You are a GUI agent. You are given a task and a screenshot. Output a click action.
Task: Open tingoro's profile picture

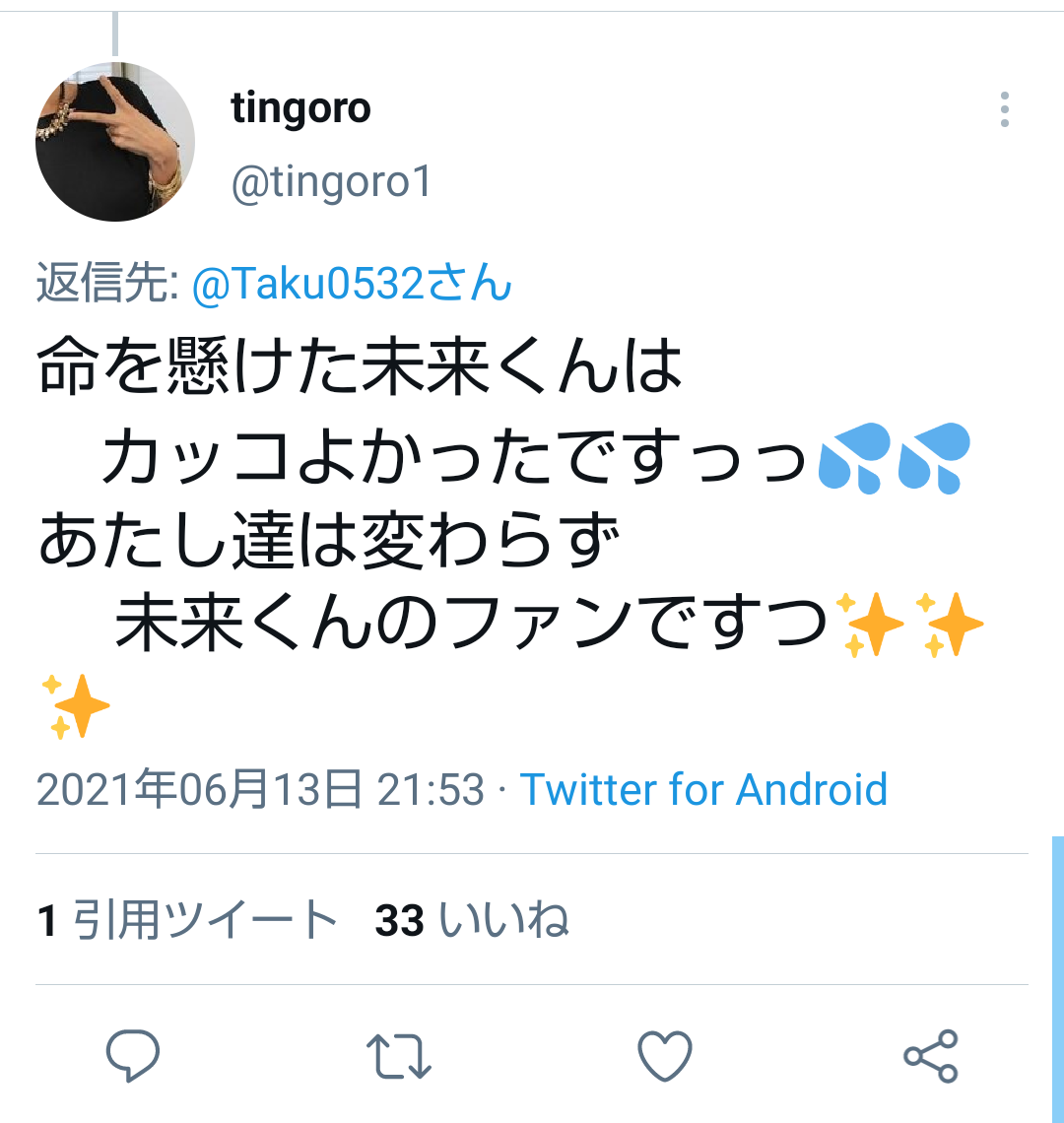tap(115, 142)
